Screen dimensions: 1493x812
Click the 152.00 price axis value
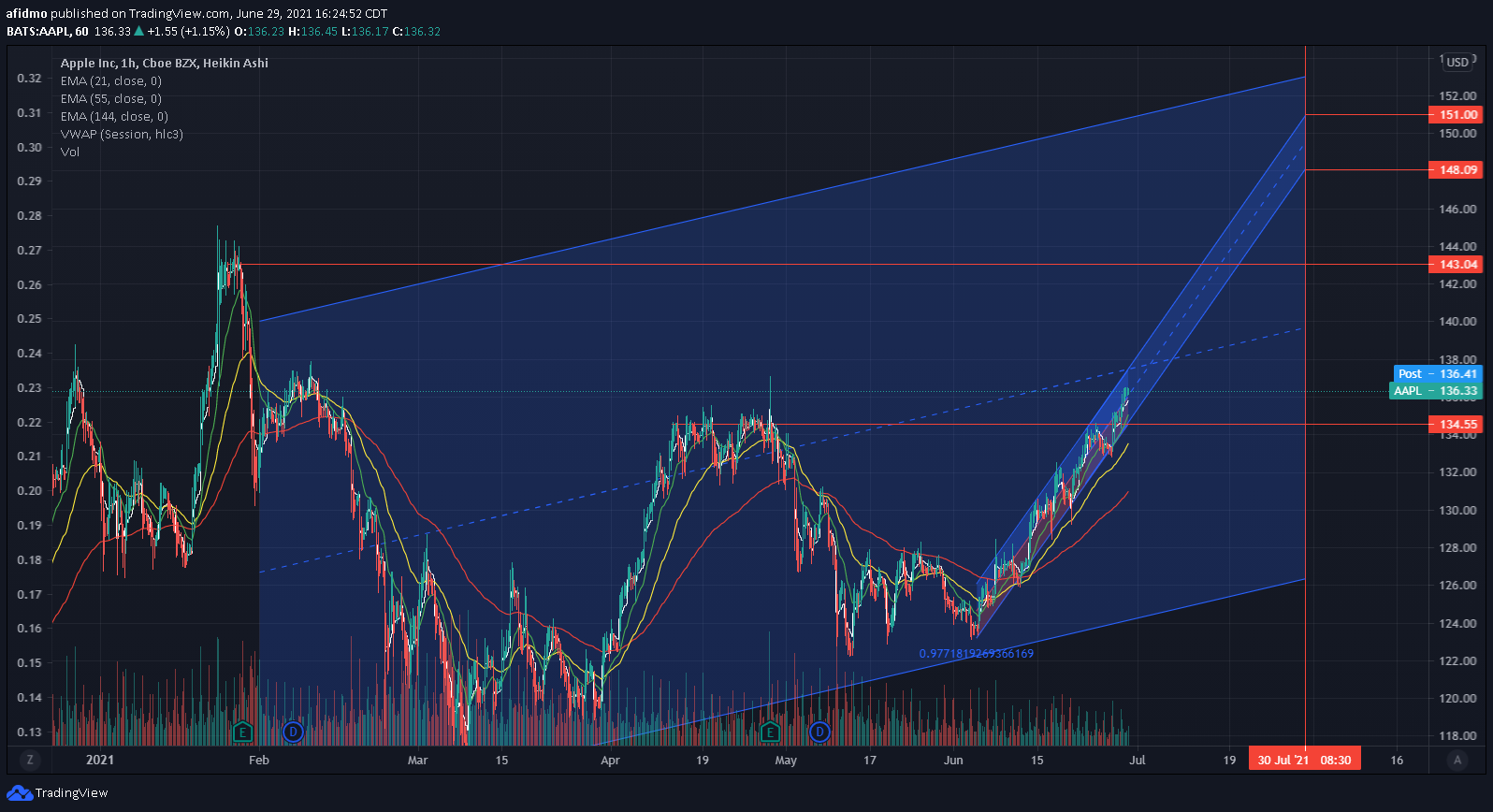[1457, 95]
